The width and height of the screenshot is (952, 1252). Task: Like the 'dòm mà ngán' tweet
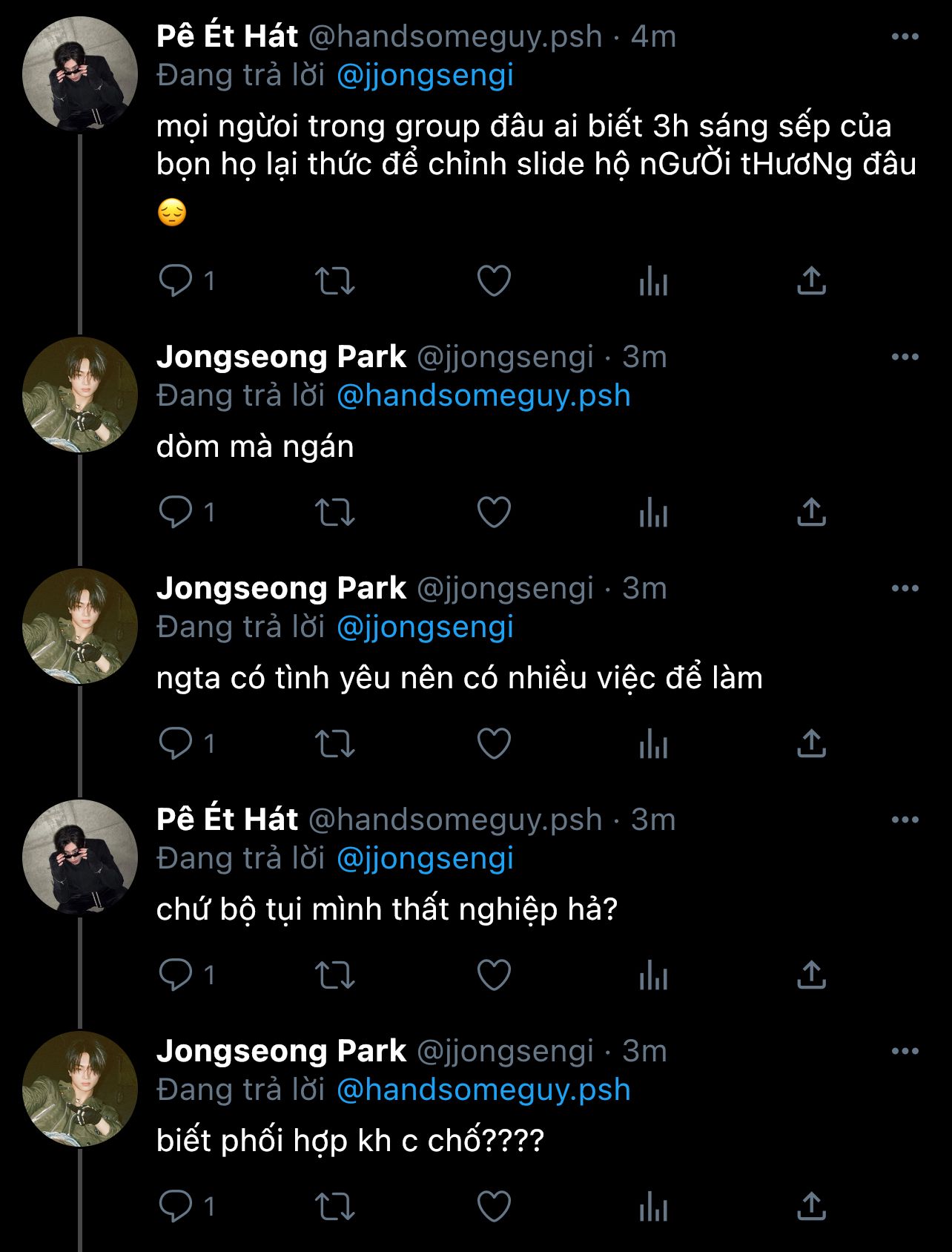tap(494, 513)
